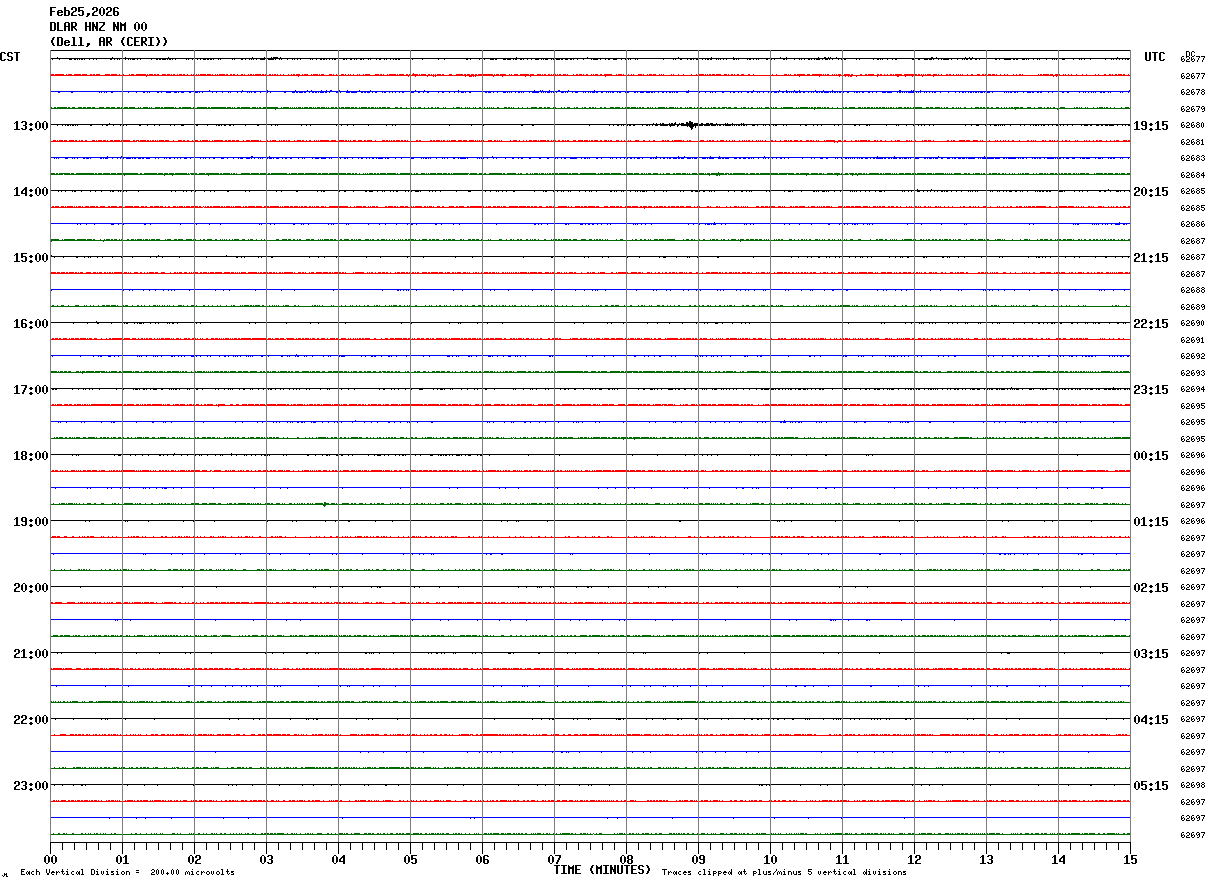Click minute 09 on the time axis

(699, 859)
